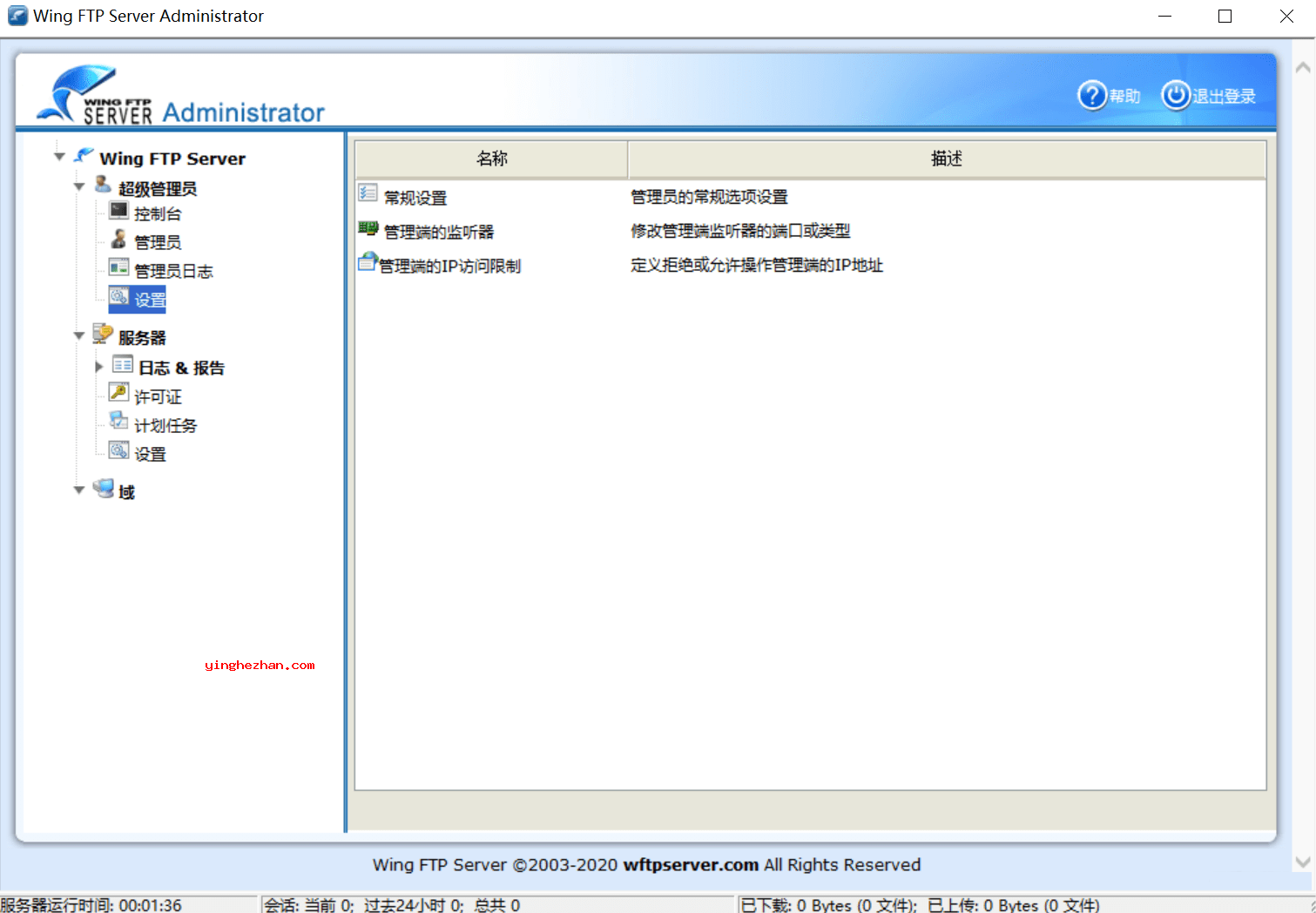Click the 服务器 server icon
This screenshot has width=1316, height=913.
[x=103, y=335]
